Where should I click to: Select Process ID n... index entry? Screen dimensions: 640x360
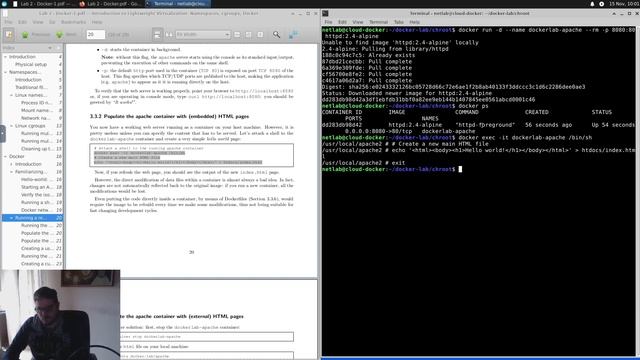36,103
